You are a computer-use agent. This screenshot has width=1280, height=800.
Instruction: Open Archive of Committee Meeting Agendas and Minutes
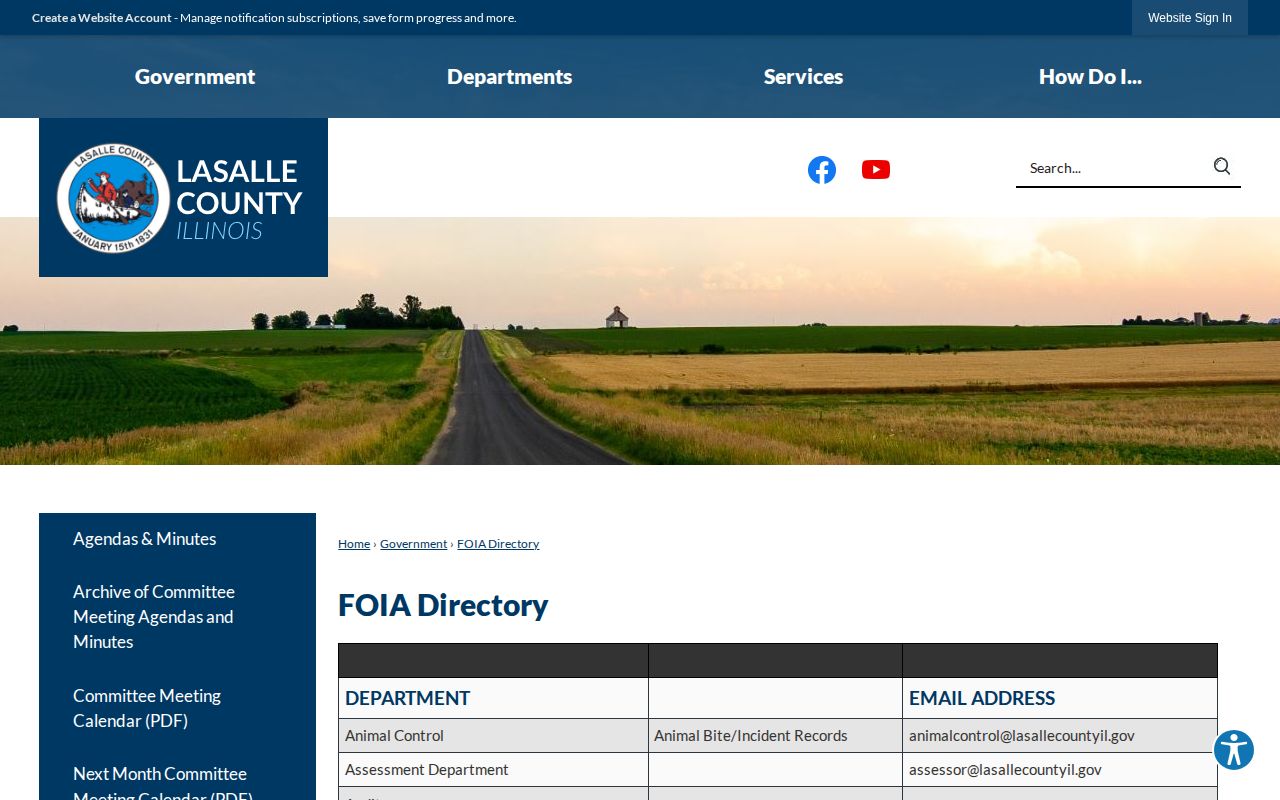coord(177,617)
